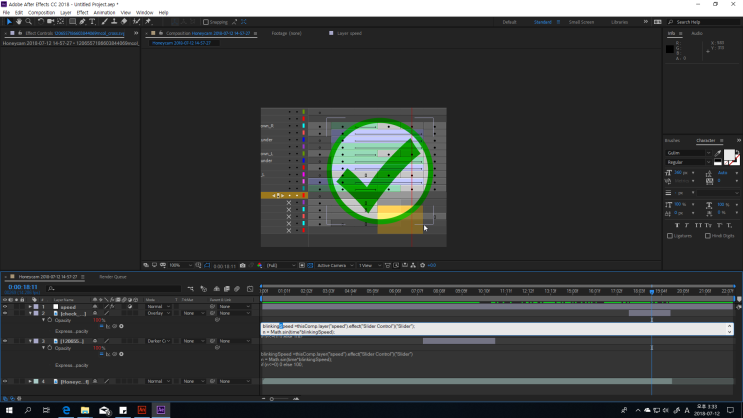Open composition mini-flowchart in timeline
Image resolution: width=743 pixels, height=418 pixels.
coord(190,289)
